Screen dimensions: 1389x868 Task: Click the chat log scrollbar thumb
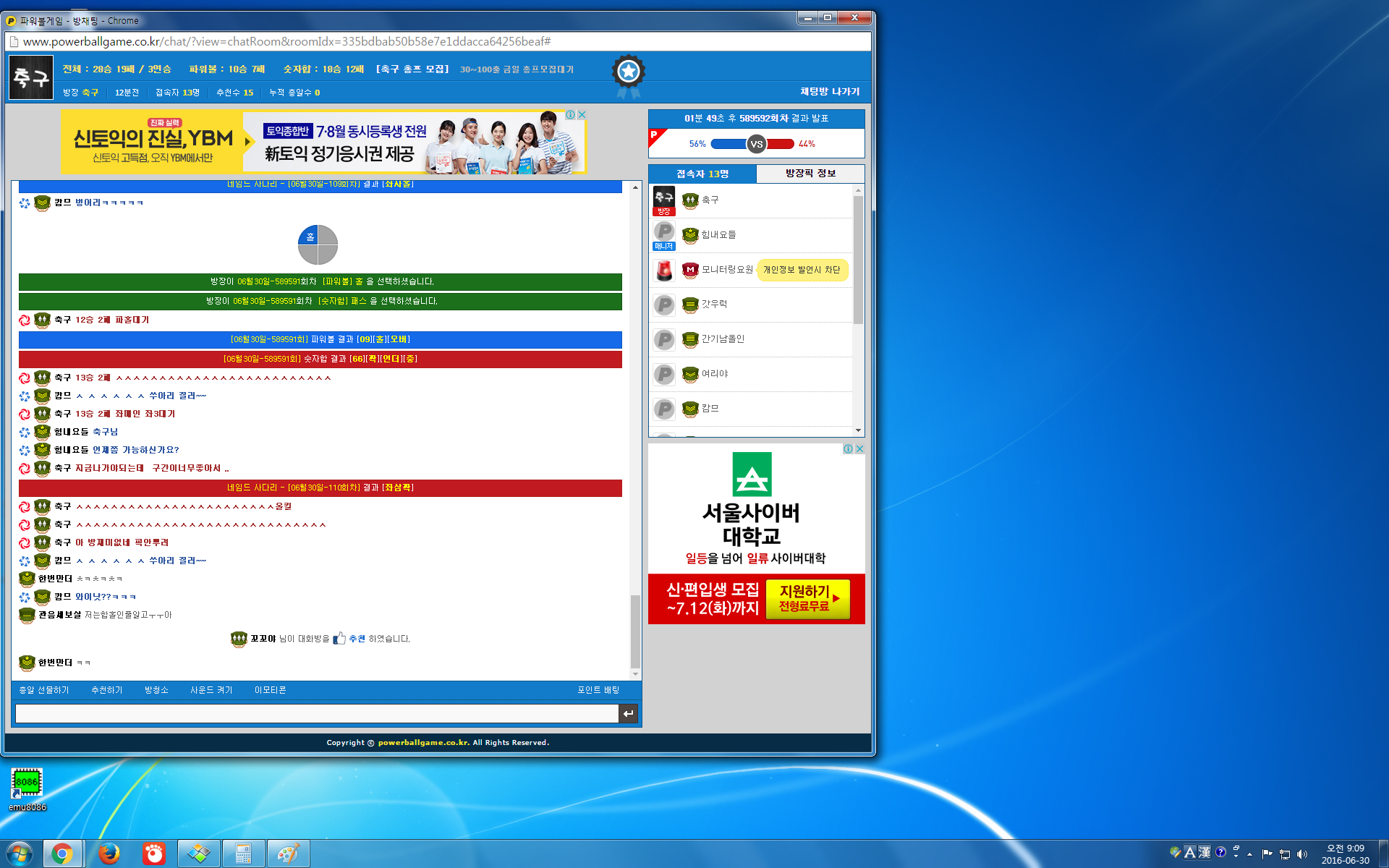point(635,631)
